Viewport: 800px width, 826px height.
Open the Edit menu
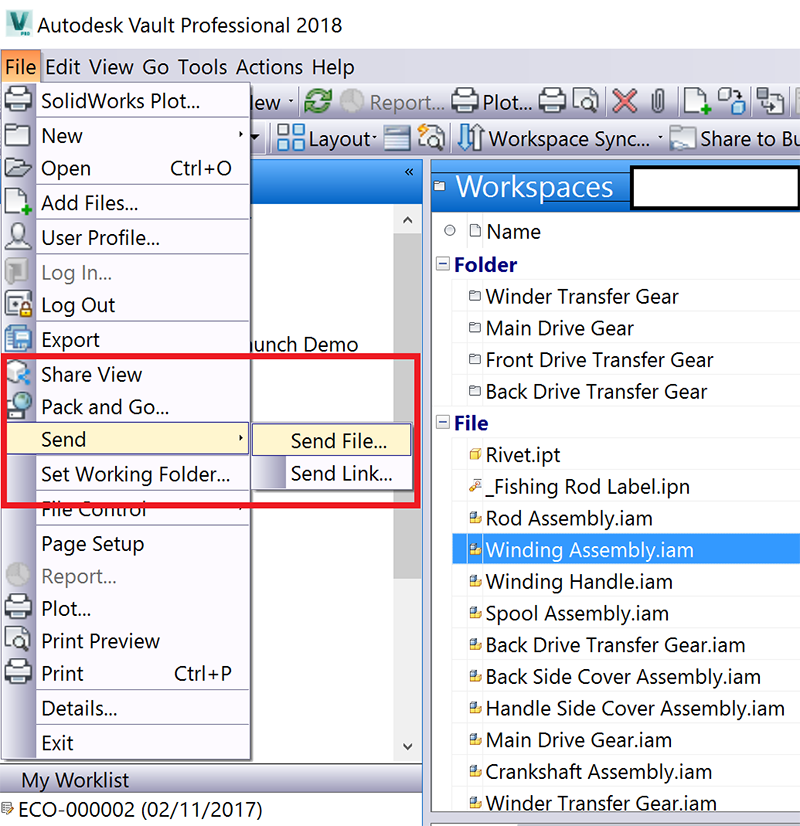[63, 67]
